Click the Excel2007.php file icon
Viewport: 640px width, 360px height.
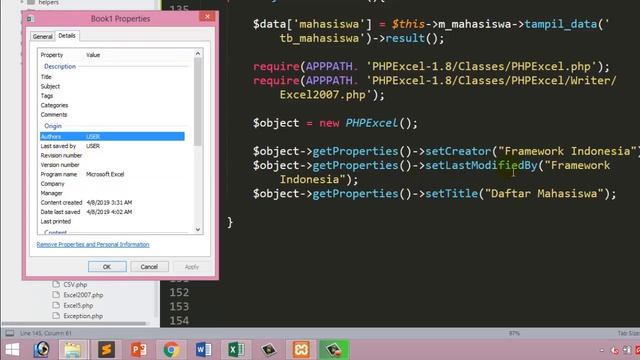56,295
